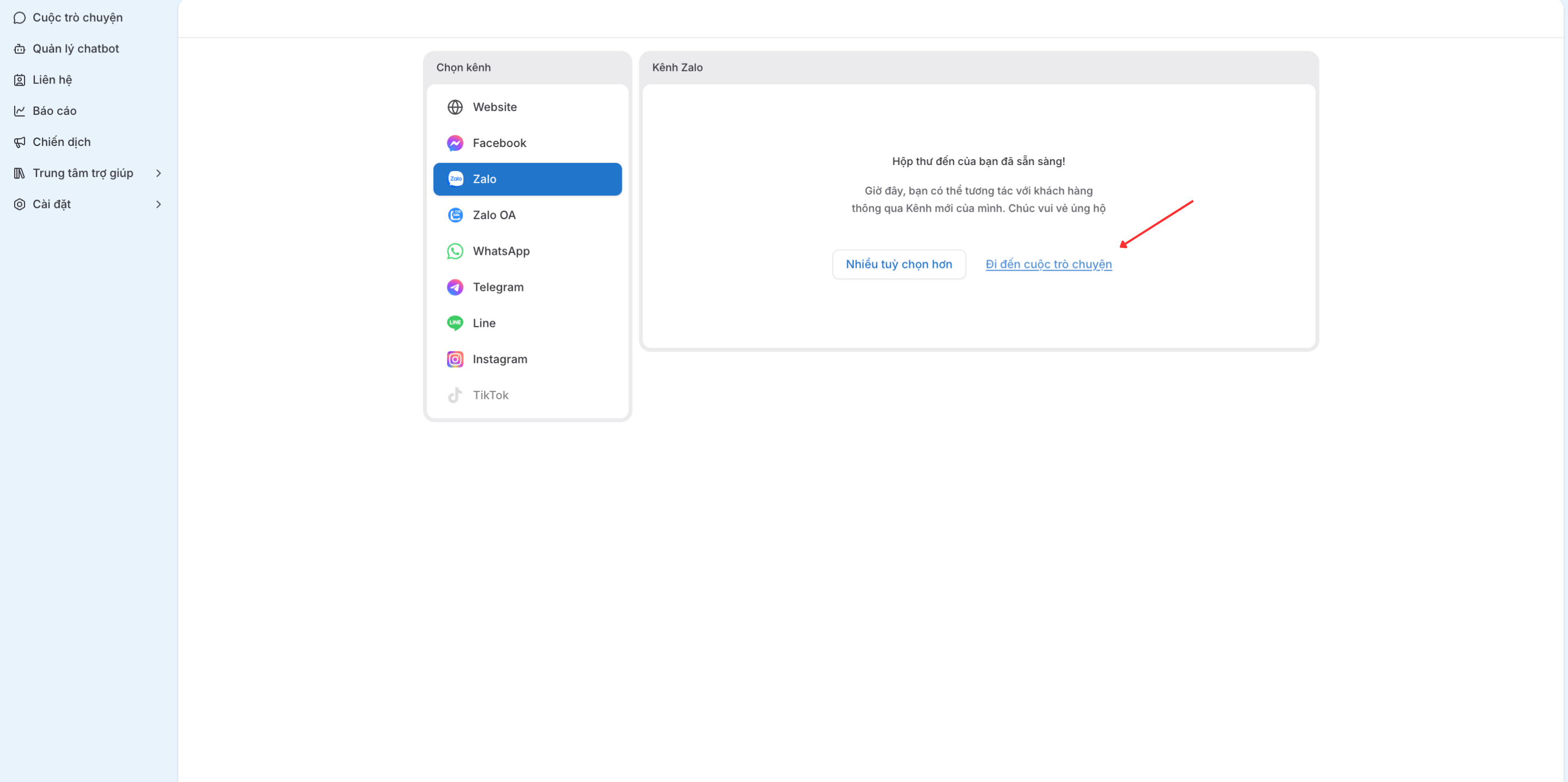Select the Website channel label
This screenshot has width=1568, height=782.
[x=494, y=107]
